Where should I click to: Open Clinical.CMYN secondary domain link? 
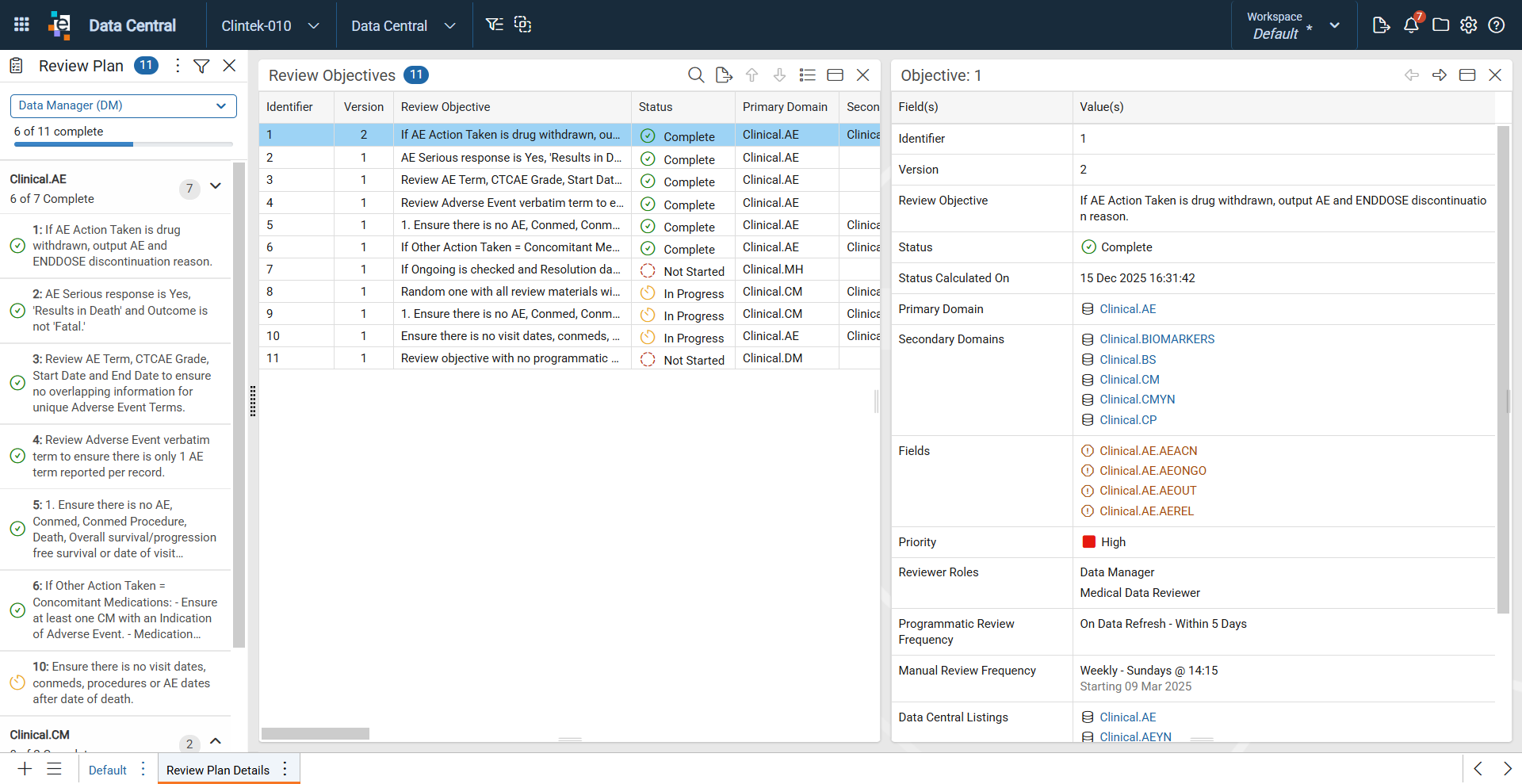(x=1137, y=400)
